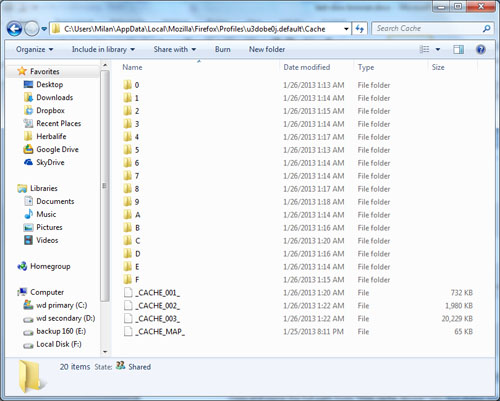Click the navigation pane scrollbar thumb
500x401 pixels.
pyautogui.click(x=105, y=186)
